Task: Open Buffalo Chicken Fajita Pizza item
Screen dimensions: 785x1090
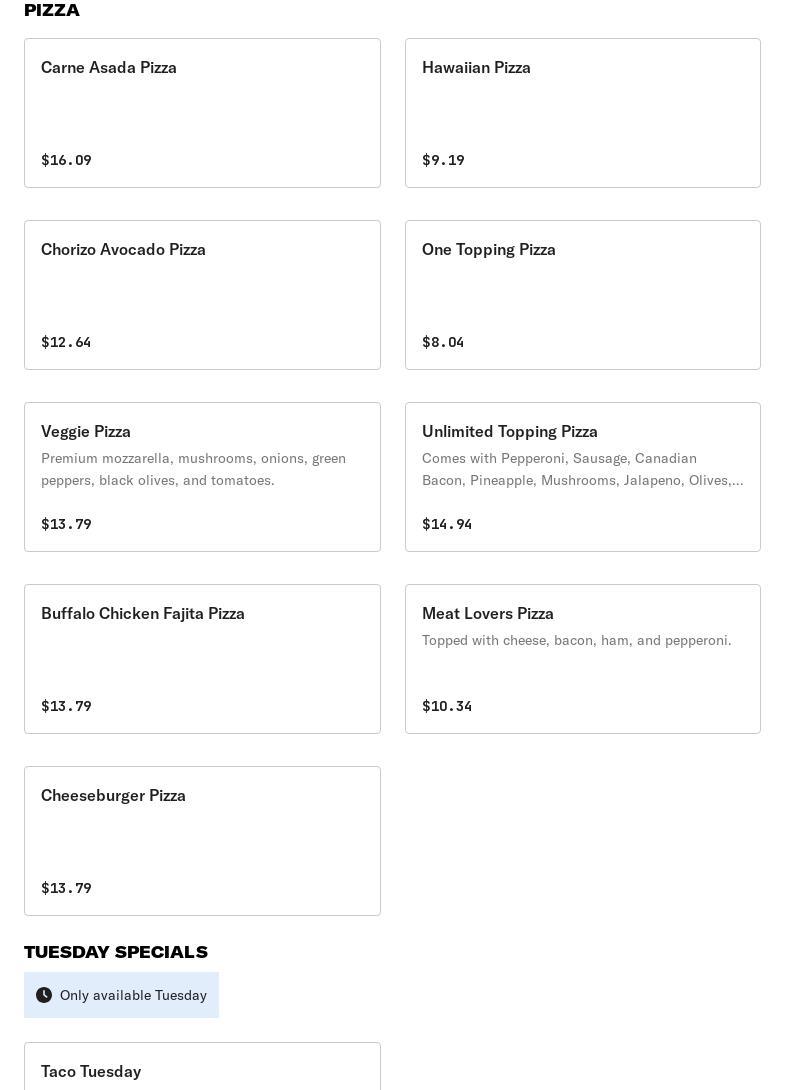Action: 202,659
